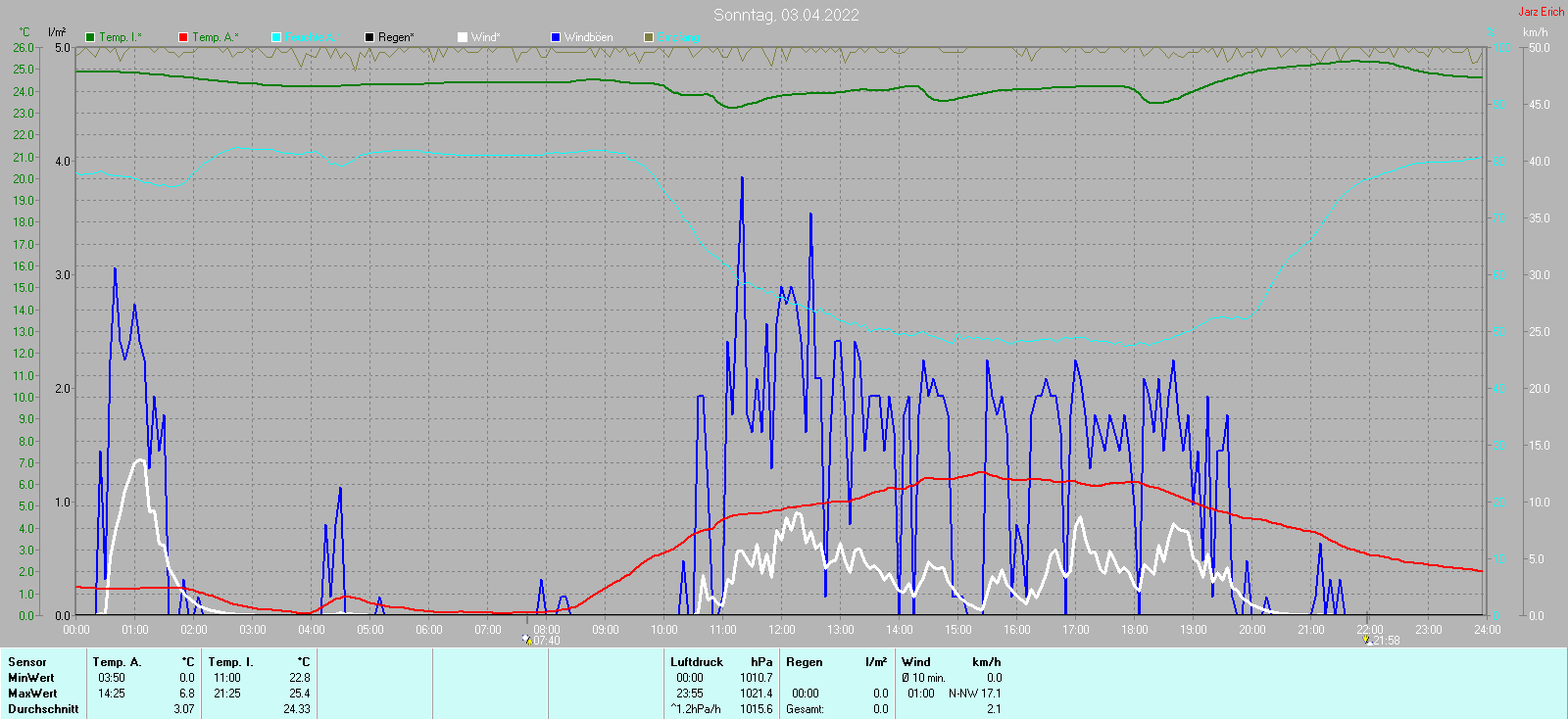Click the wind average value 2.1
This screenshot has width=1568, height=719.
pyautogui.click(x=994, y=709)
